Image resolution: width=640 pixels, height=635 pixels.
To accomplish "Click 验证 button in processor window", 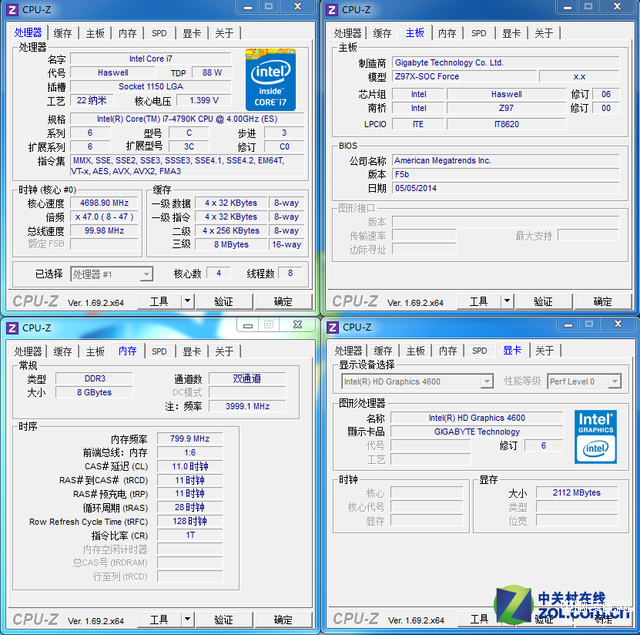I will pos(224,302).
